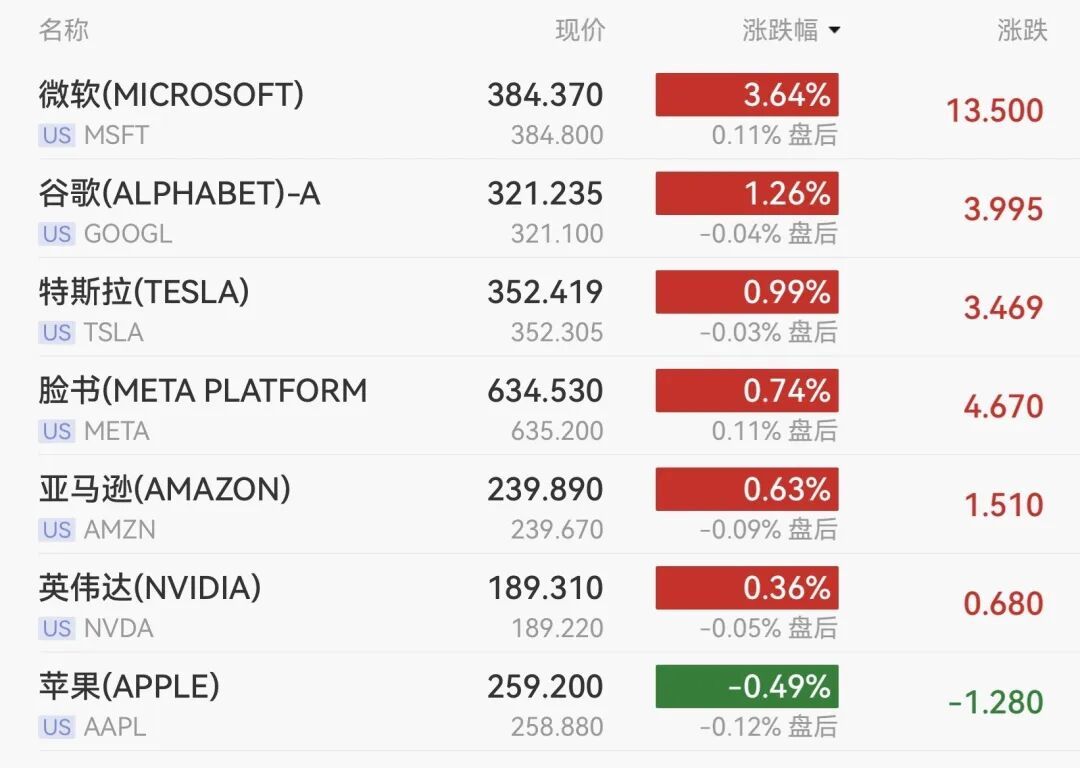Image resolution: width=1080 pixels, height=768 pixels.
Task: Click the US badge beside META ticker
Action: 57,431
